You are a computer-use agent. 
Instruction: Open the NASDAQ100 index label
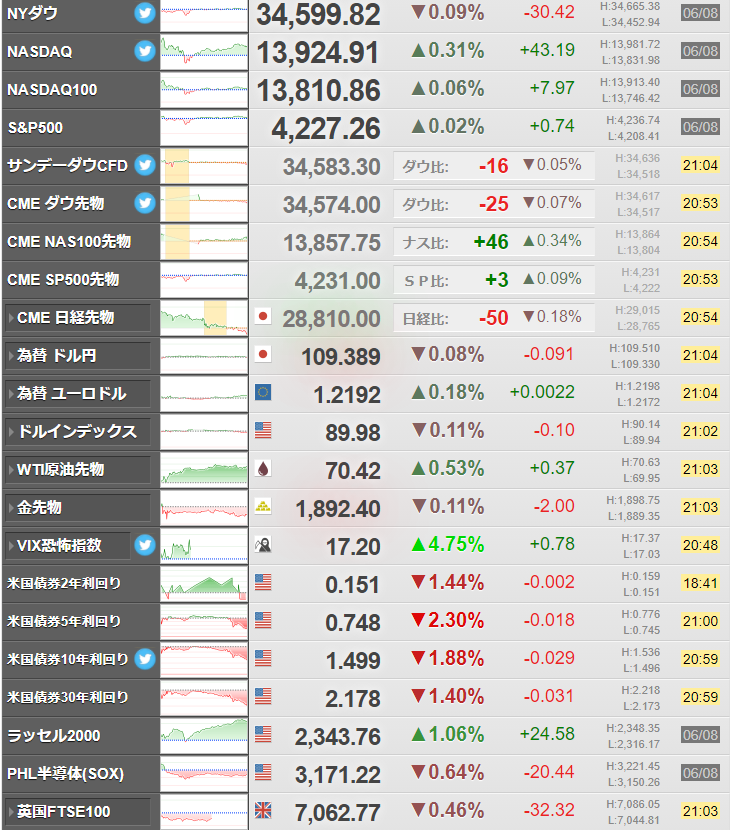(52, 89)
